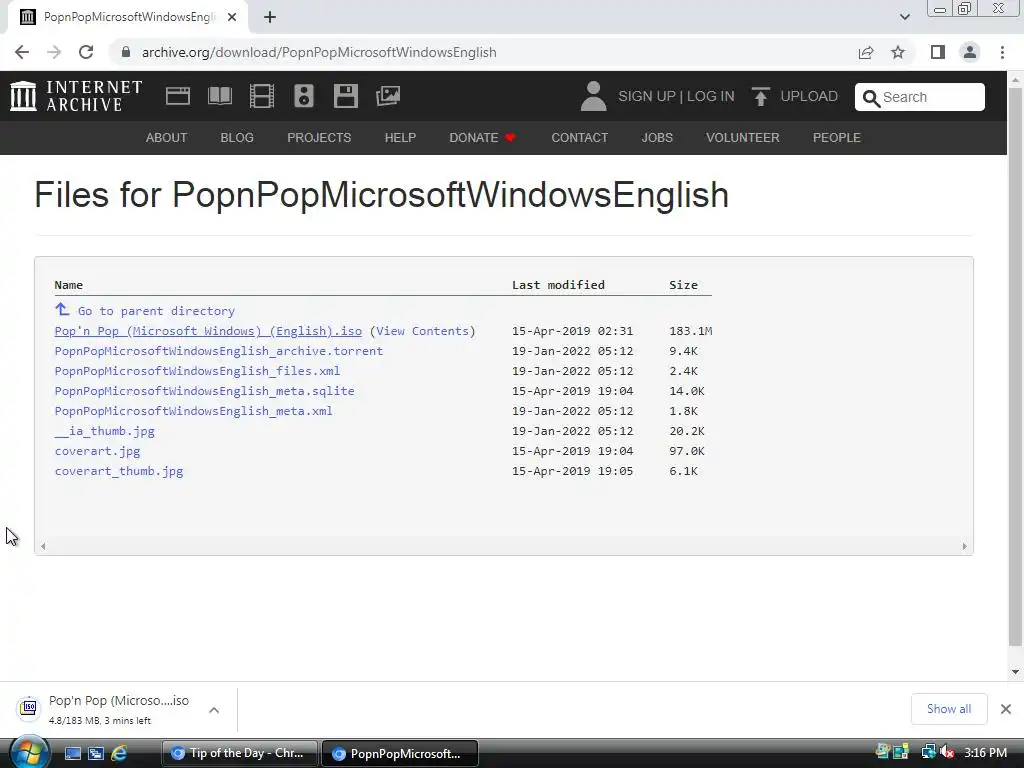Screen dimensions: 1024x768
Task: Reload the page with the refresh icon
Action: coord(86,52)
